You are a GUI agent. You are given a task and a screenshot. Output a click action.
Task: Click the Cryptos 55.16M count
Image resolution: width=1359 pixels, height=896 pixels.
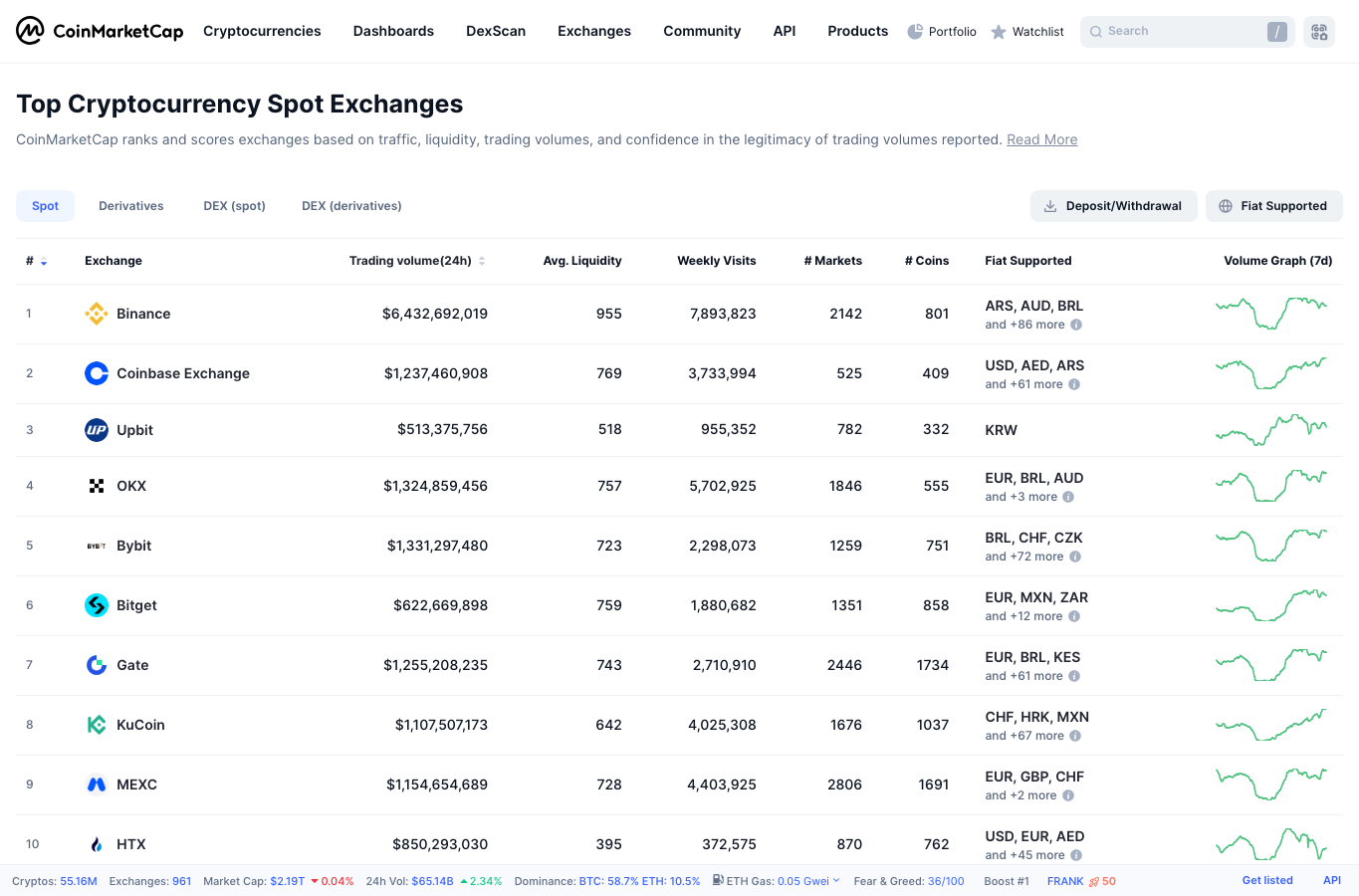[x=79, y=881]
